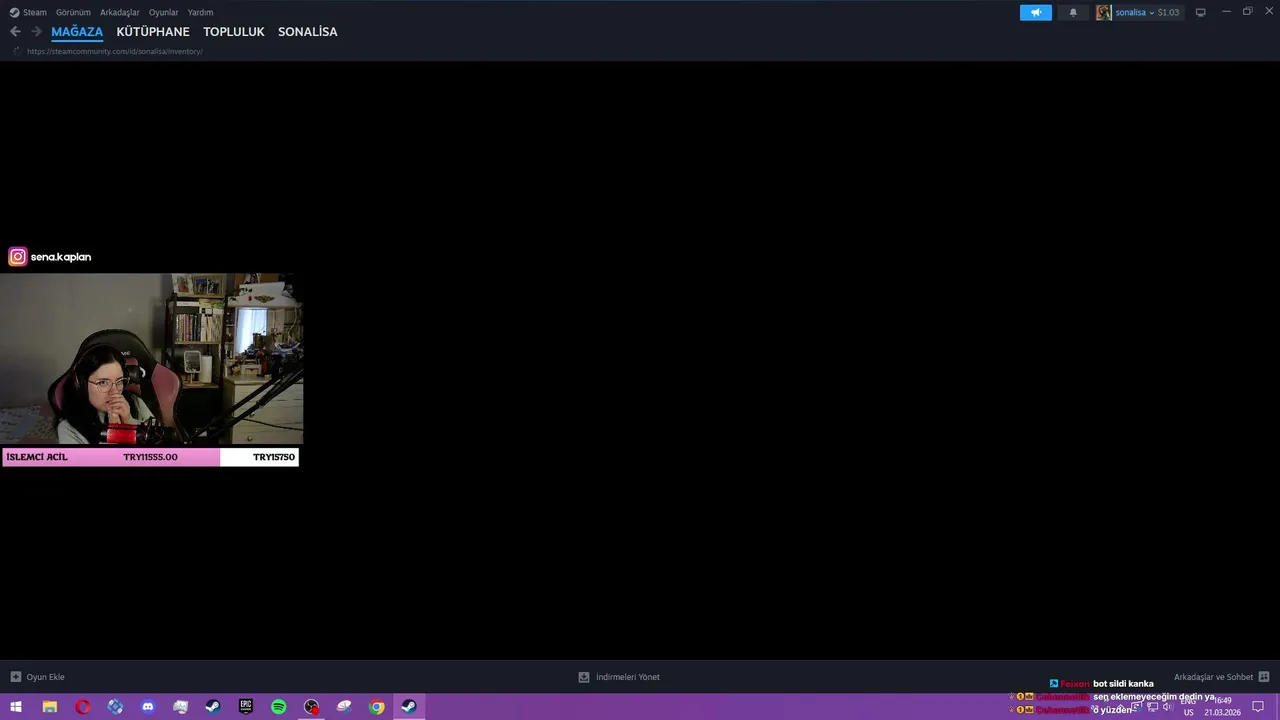Screen dimensions: 1280x720
Task: Open Spotify from the taskbar
Action: (x=279, y=707)
